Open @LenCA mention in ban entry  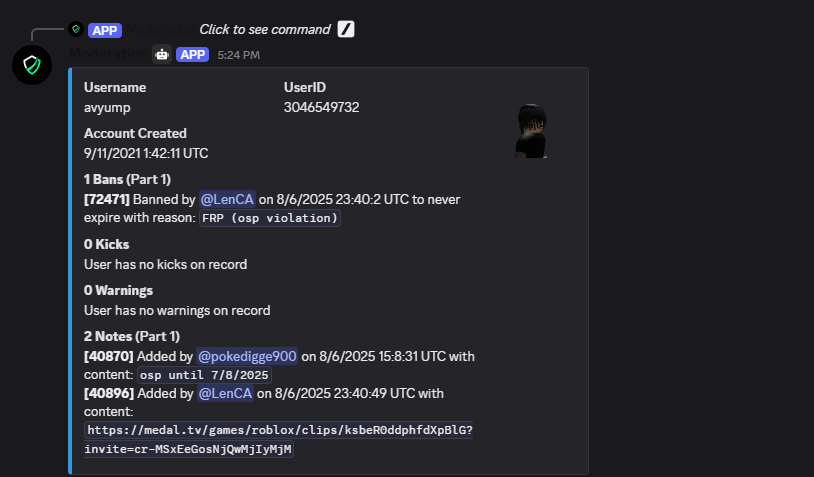pyautogui.click(x=227, y=199)
